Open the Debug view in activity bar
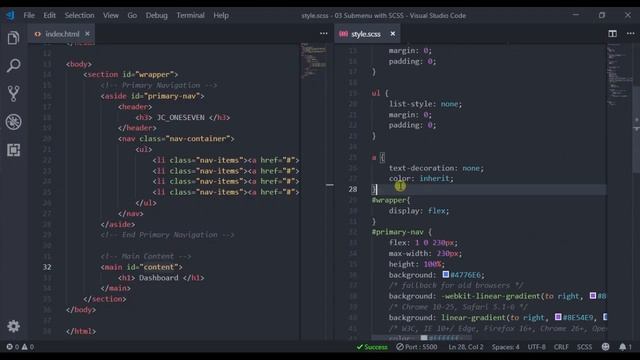 (x=13, y=122)
